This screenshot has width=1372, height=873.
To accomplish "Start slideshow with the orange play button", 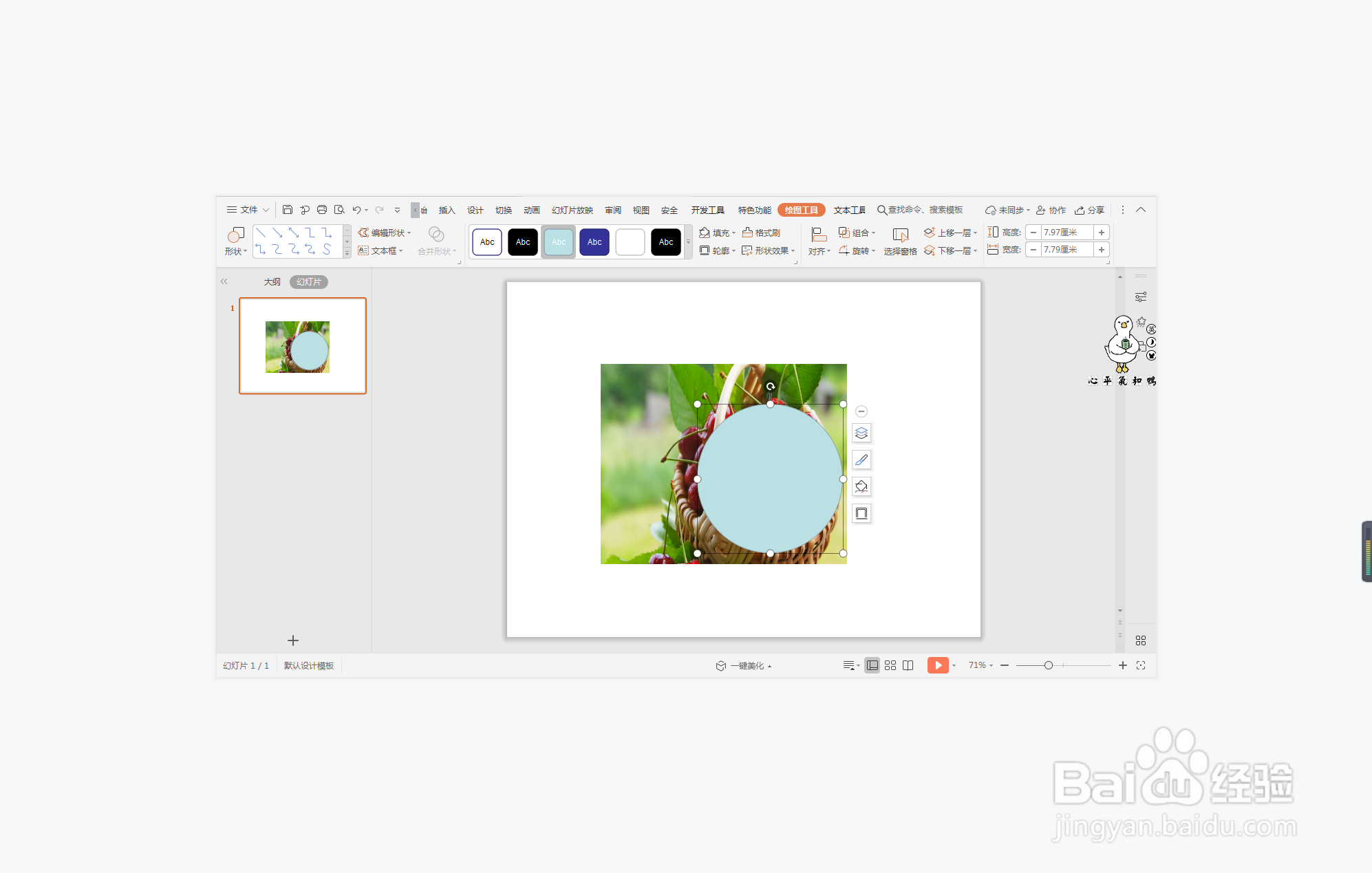I will [937, 665].
